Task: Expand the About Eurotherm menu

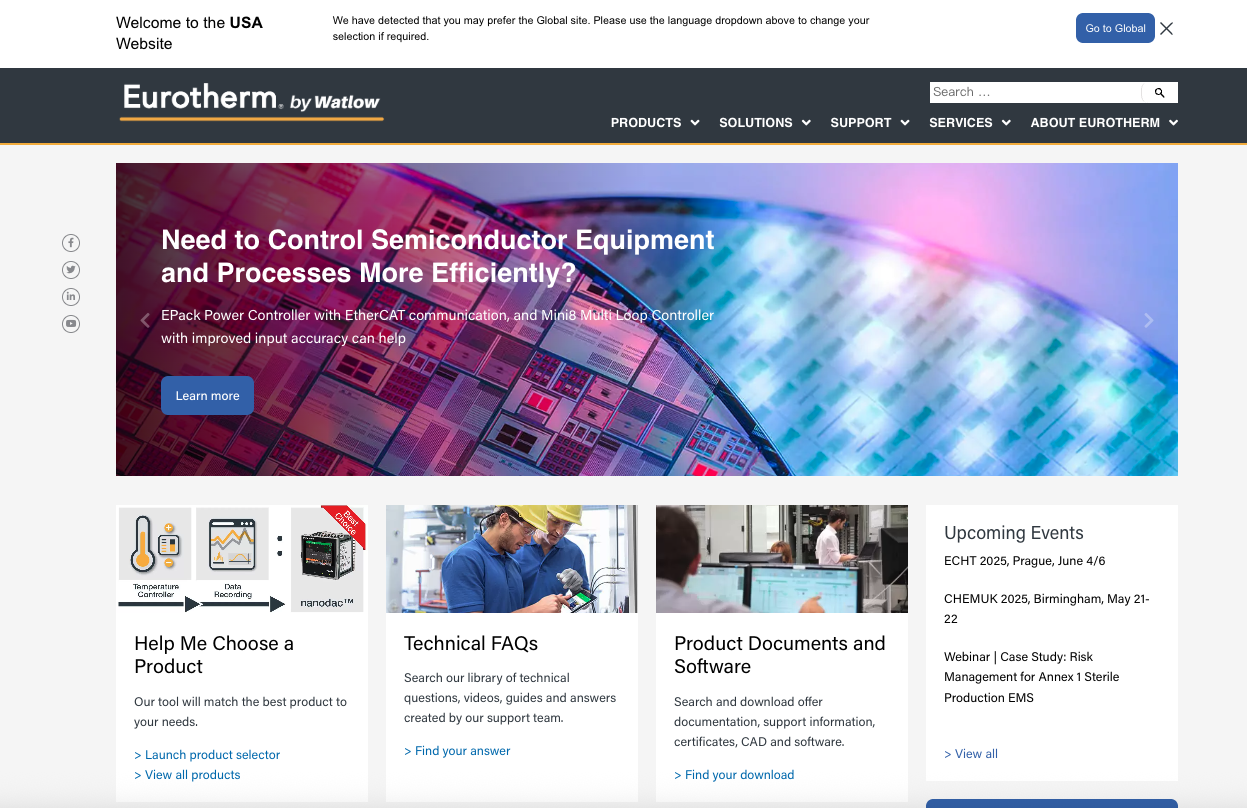Action: coord(1104,123)
